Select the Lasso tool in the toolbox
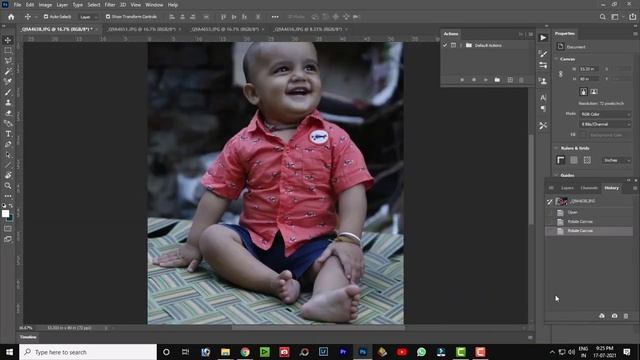 pos(8,60)
